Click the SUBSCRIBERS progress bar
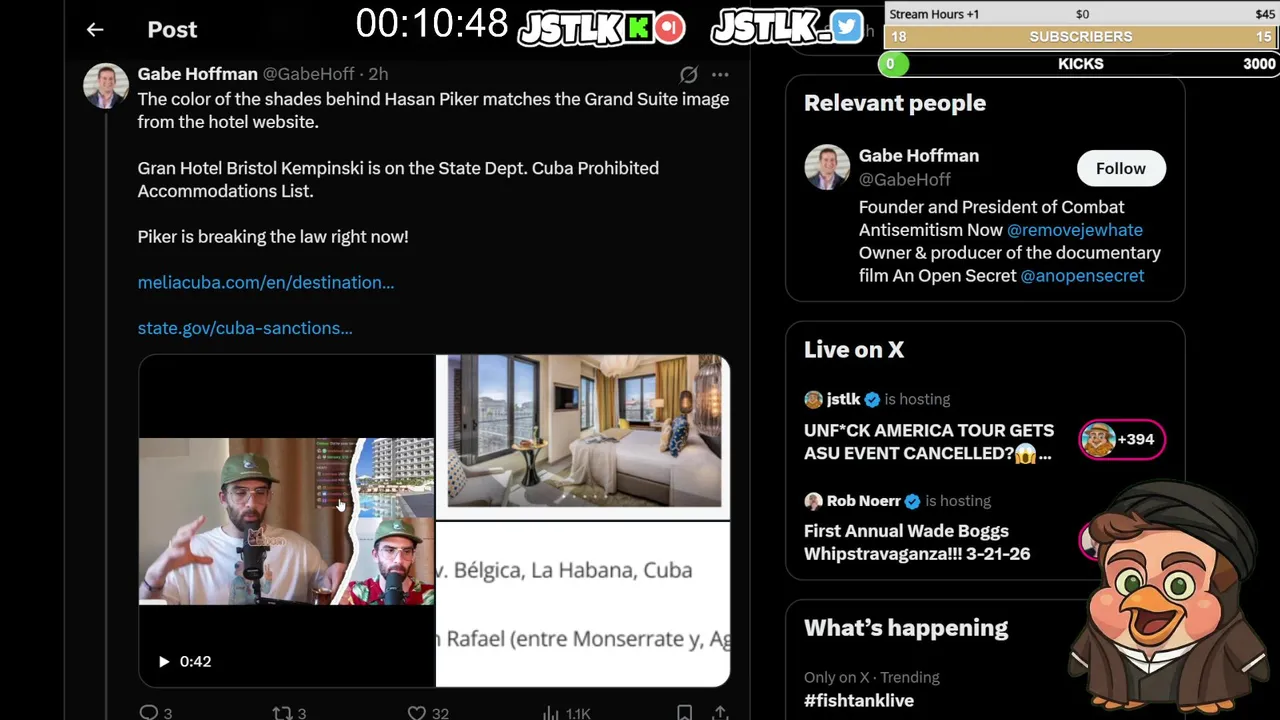This screenshot has width=1280, height=720. click(1081, 37)
